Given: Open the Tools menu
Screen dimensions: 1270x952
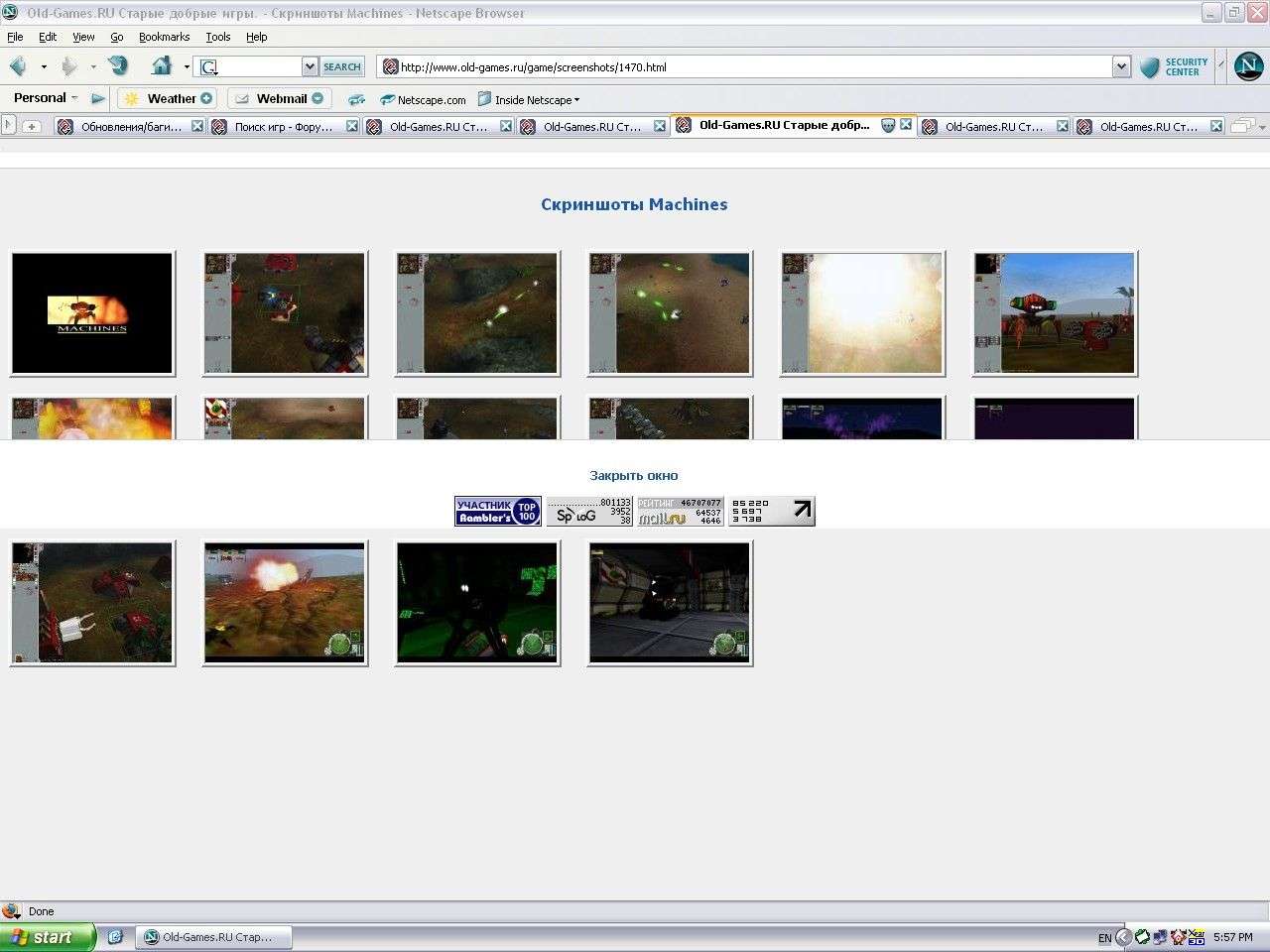Looking at the screenshot, I should coord(218,37).
